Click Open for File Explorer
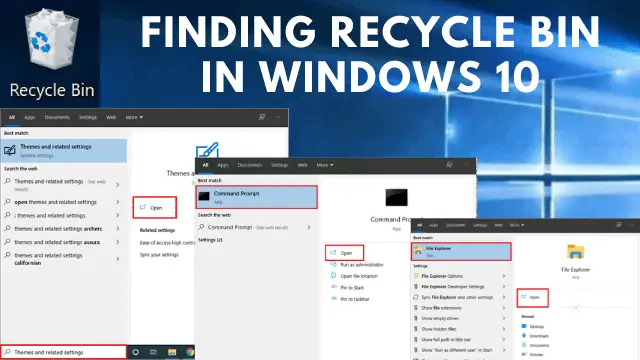The image size is (640, 360). 533,298
